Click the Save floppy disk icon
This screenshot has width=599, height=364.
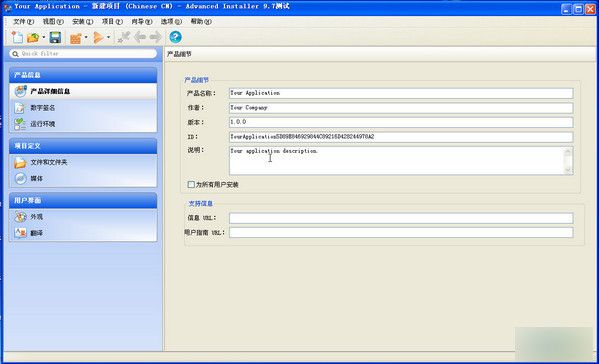point(55,37)
